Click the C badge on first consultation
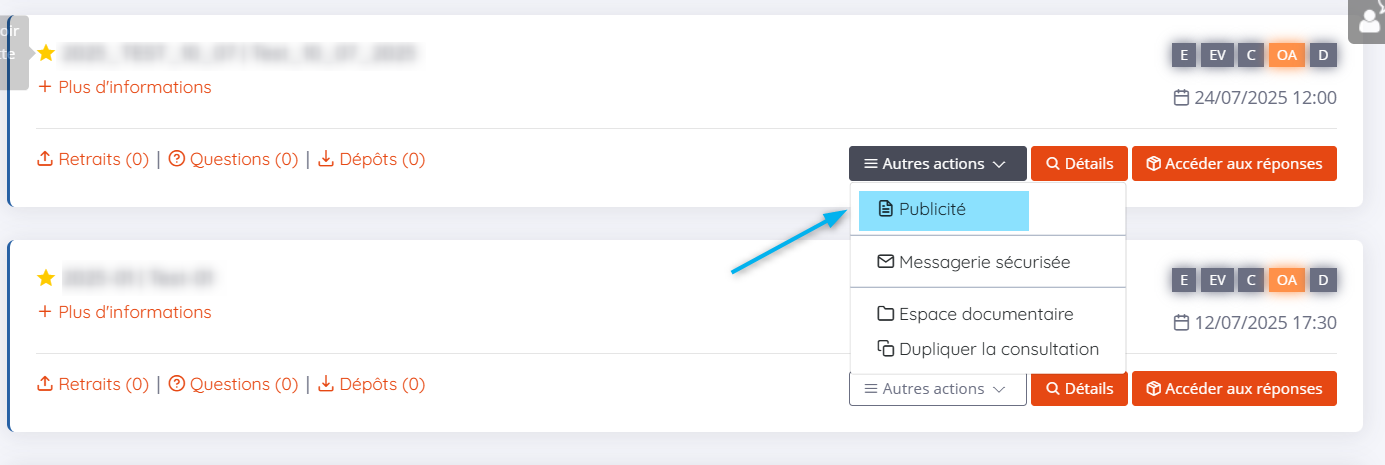This screenshot has width=1385, height=465. (1250, 55)
